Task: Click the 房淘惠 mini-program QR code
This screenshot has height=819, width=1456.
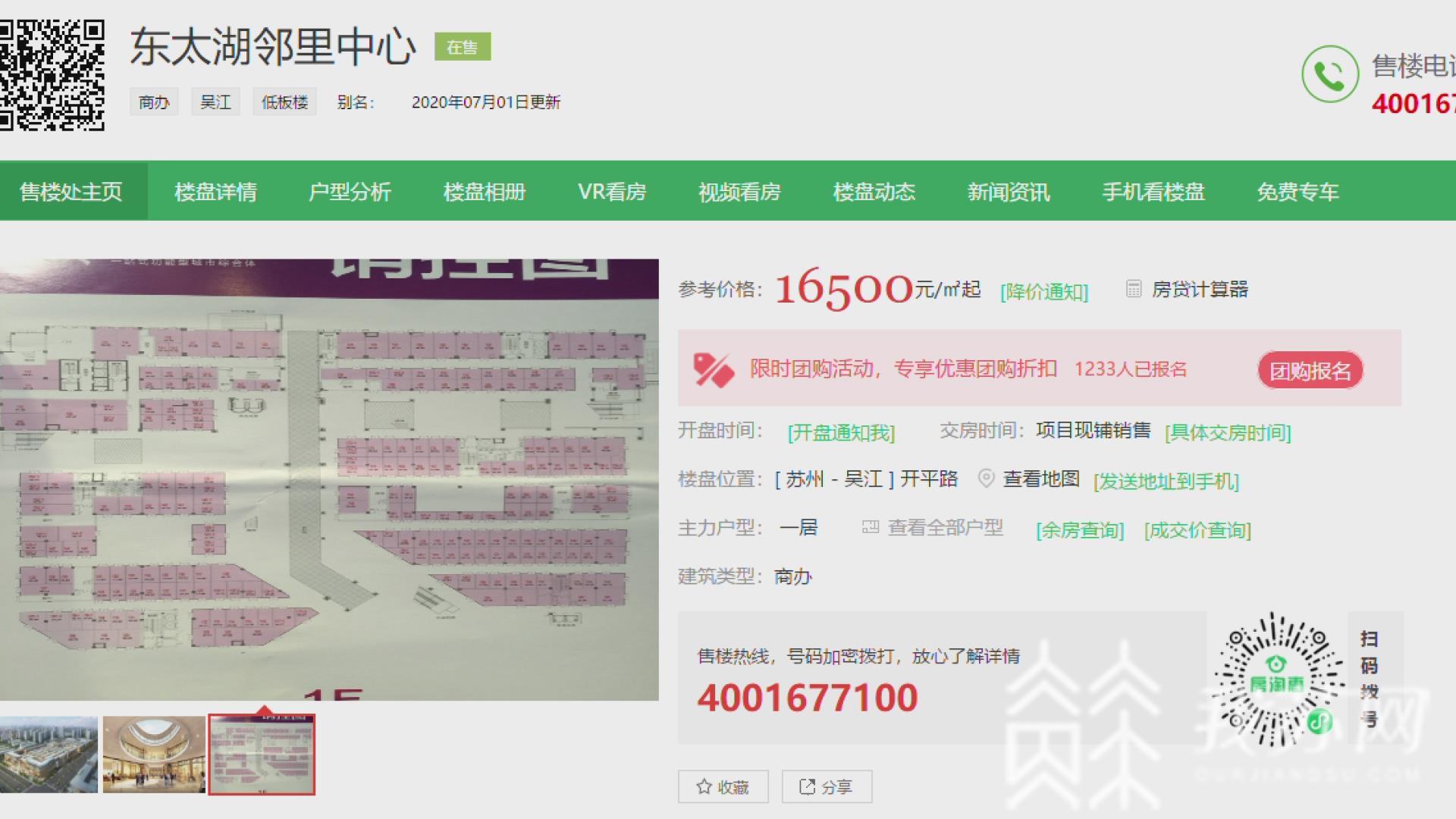Action: point(1277,680)
